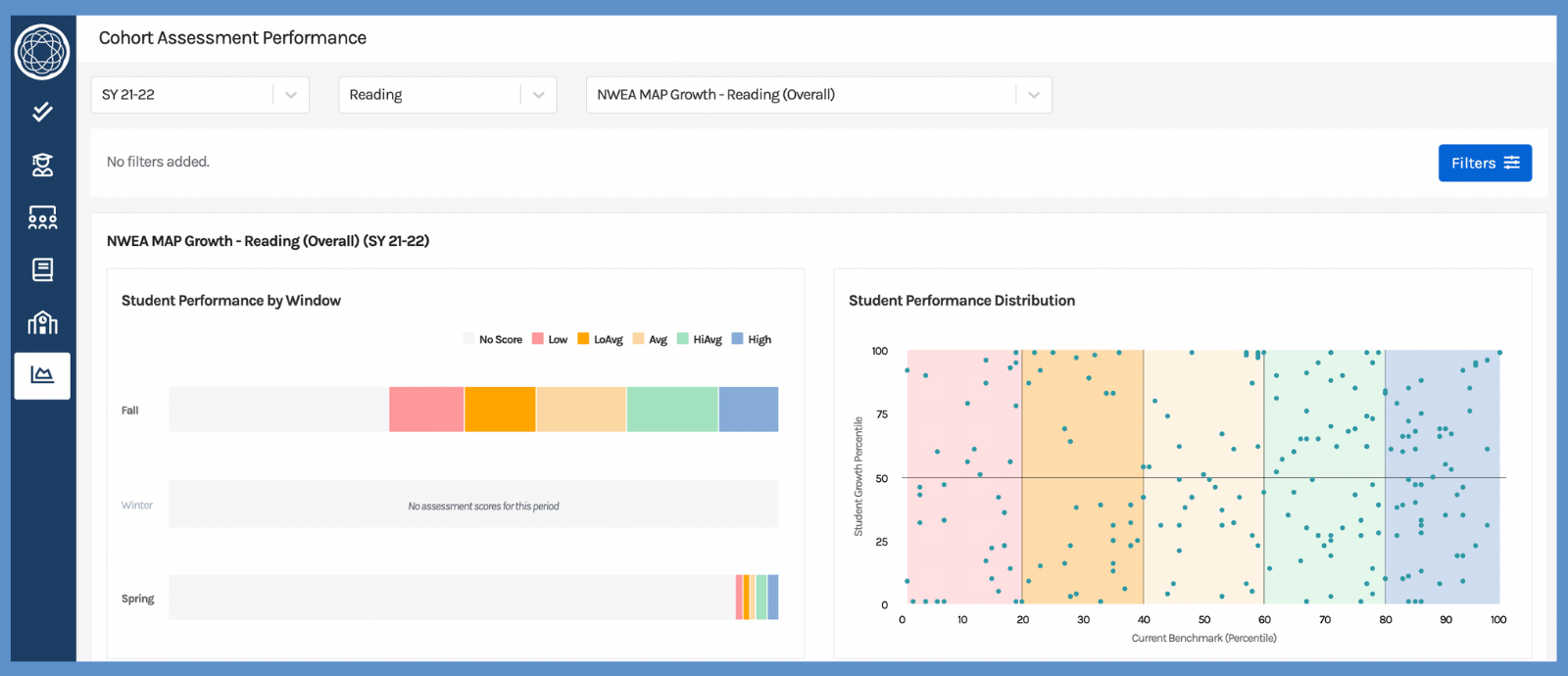Click the Fall bar's blue High segment
1568x676 pixels.
point(749,410)
